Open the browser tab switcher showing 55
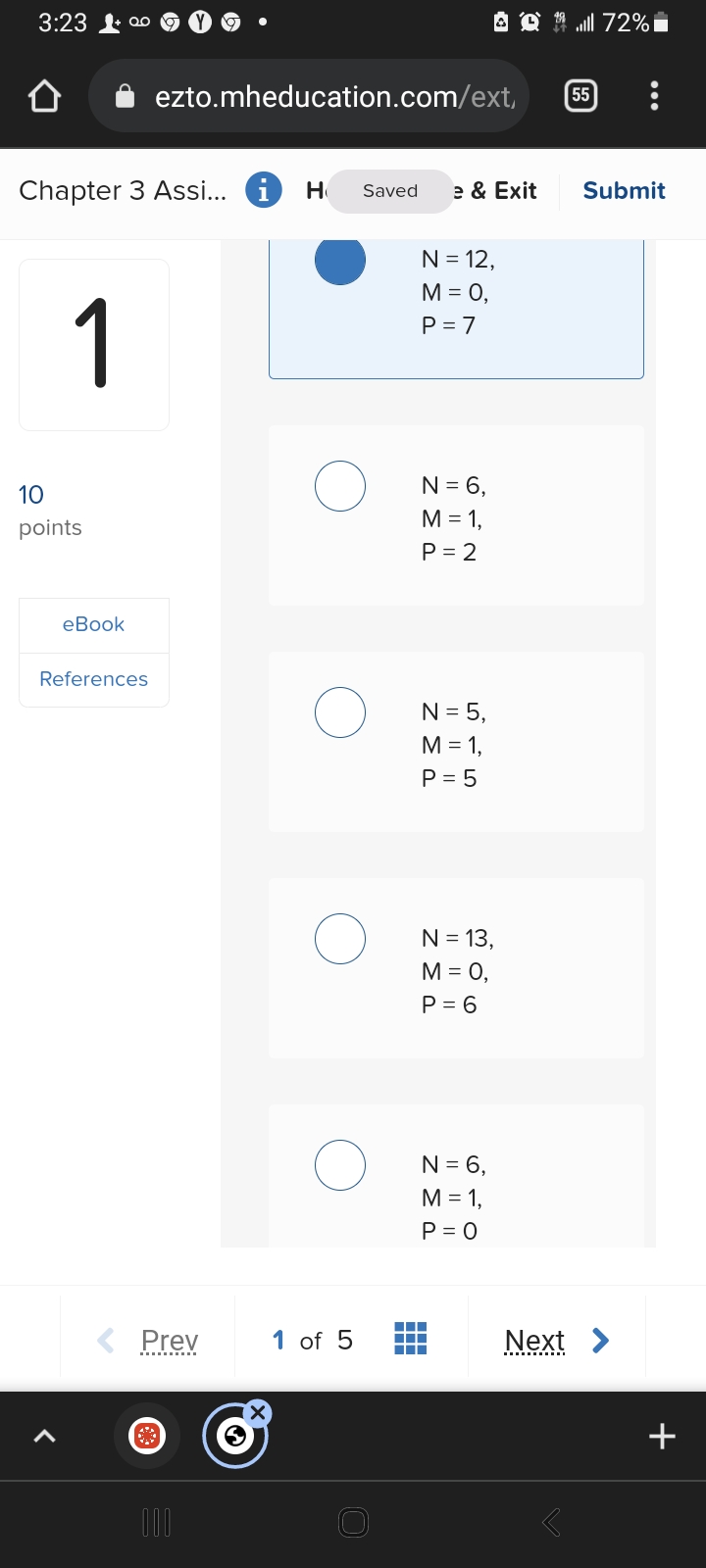Screen dimensions: 706x1568 (580, 95)
